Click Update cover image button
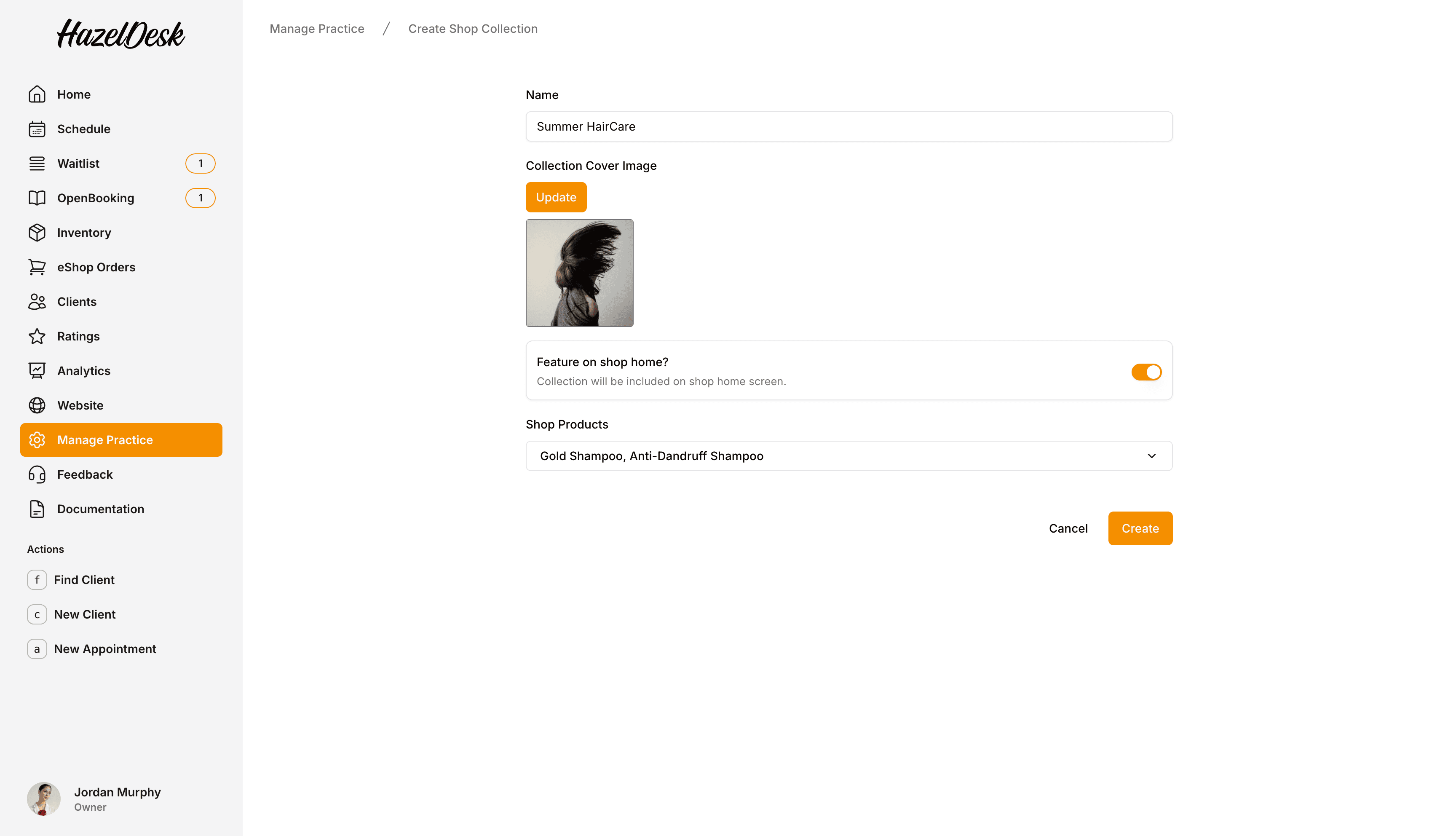Image resolution: width=1456 pixels, height=836 pixels. click(x=556, y=197)
